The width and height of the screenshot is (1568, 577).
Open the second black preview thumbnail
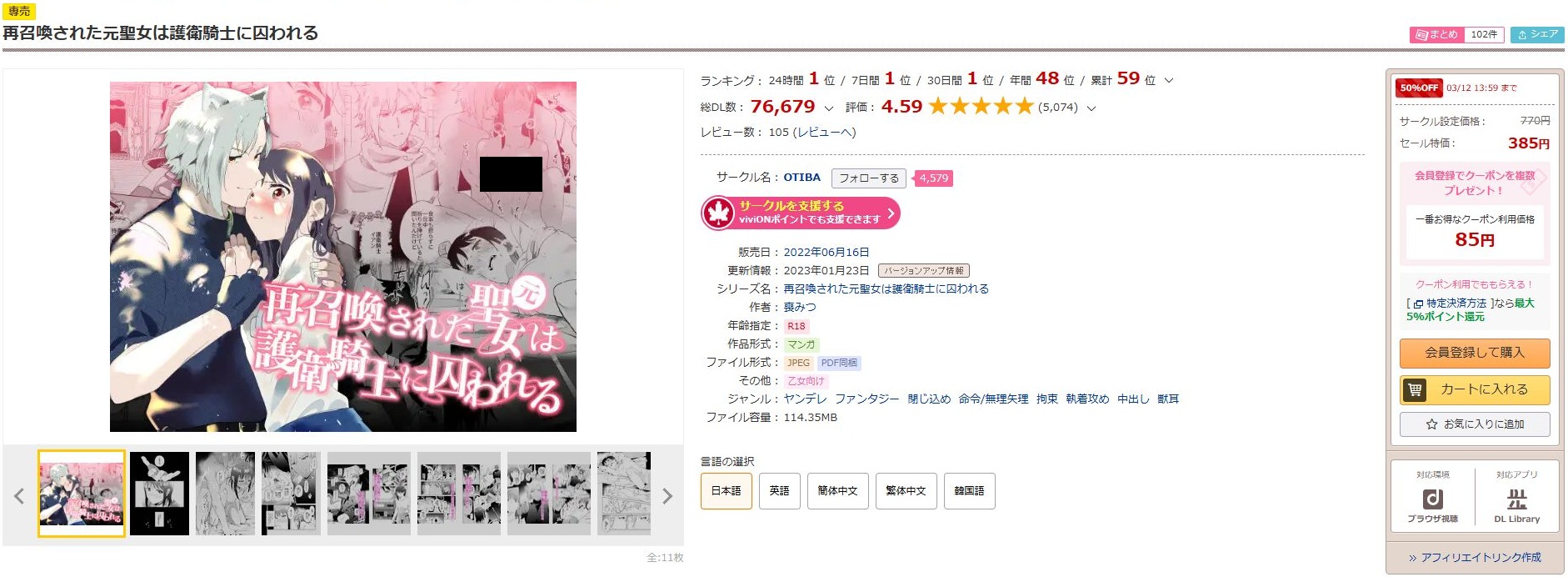[159, 494]
